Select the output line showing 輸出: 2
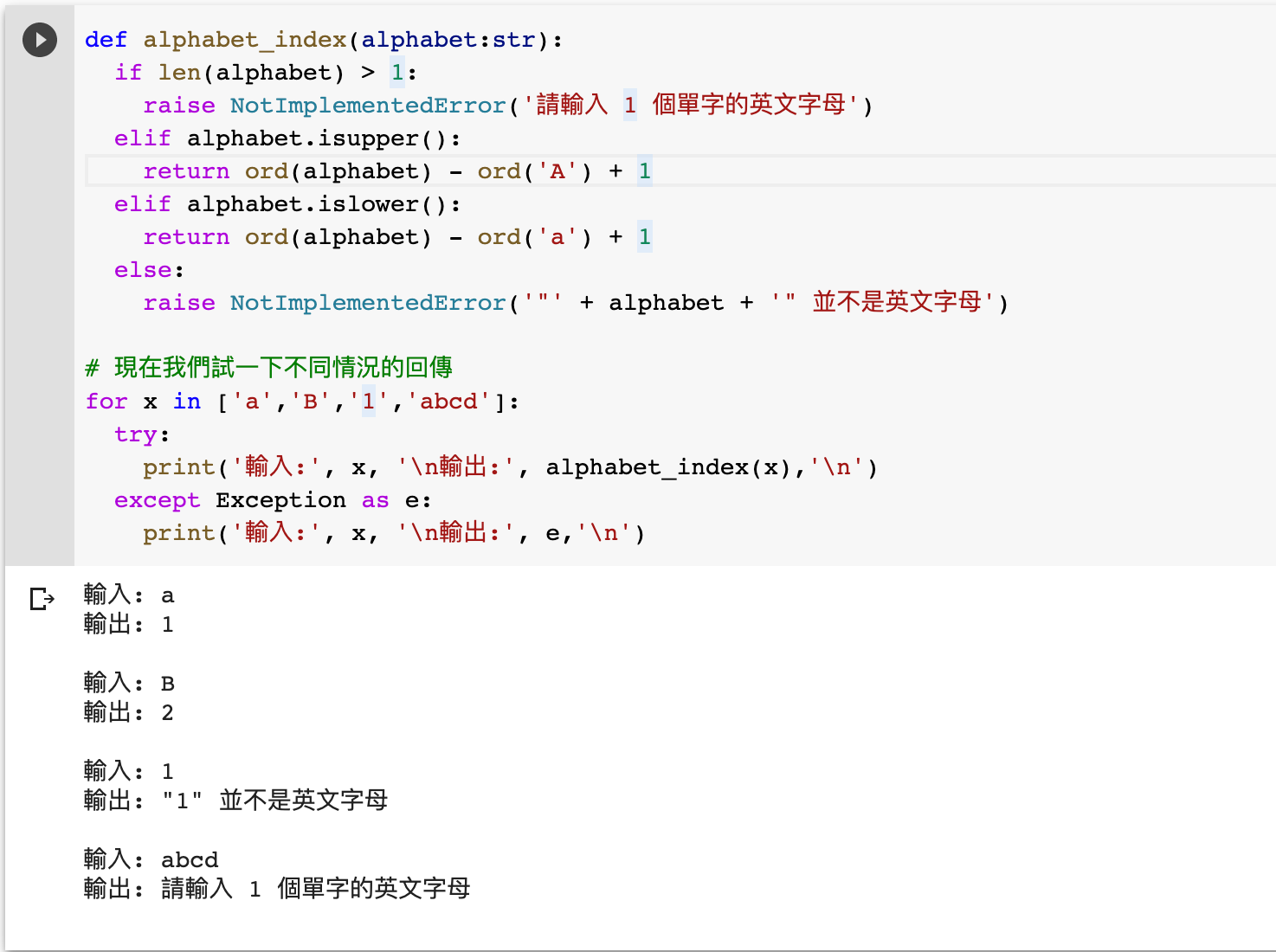Viewport: 1276px width, 952px height. 127,712
